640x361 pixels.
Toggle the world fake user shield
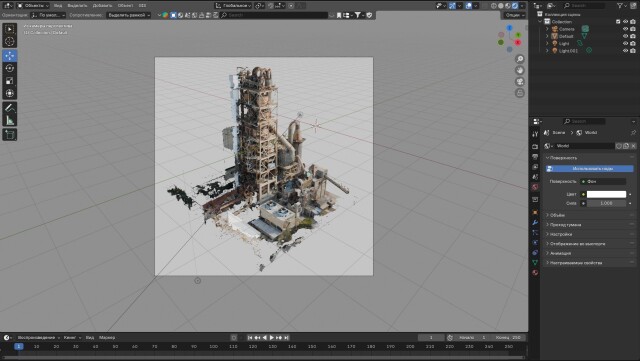[619, 146]
